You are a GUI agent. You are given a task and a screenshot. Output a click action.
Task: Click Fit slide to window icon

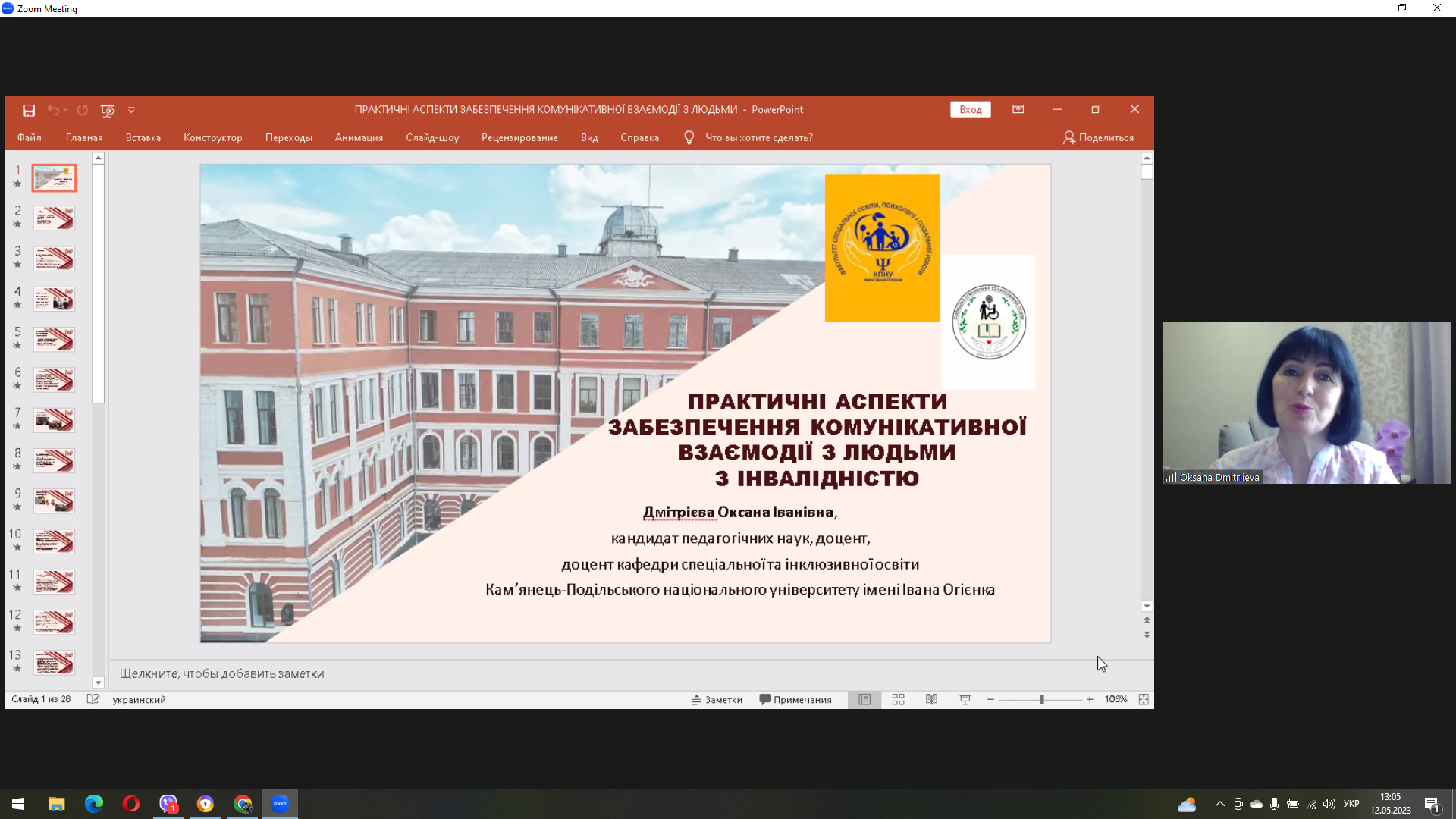point(1144,699)
